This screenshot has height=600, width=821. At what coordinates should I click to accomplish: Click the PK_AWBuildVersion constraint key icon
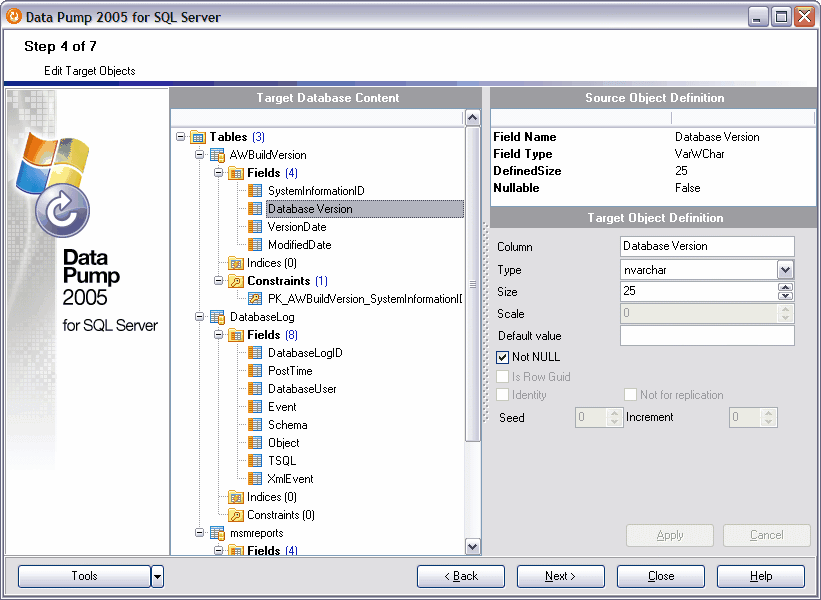click(x=255, y=299)
